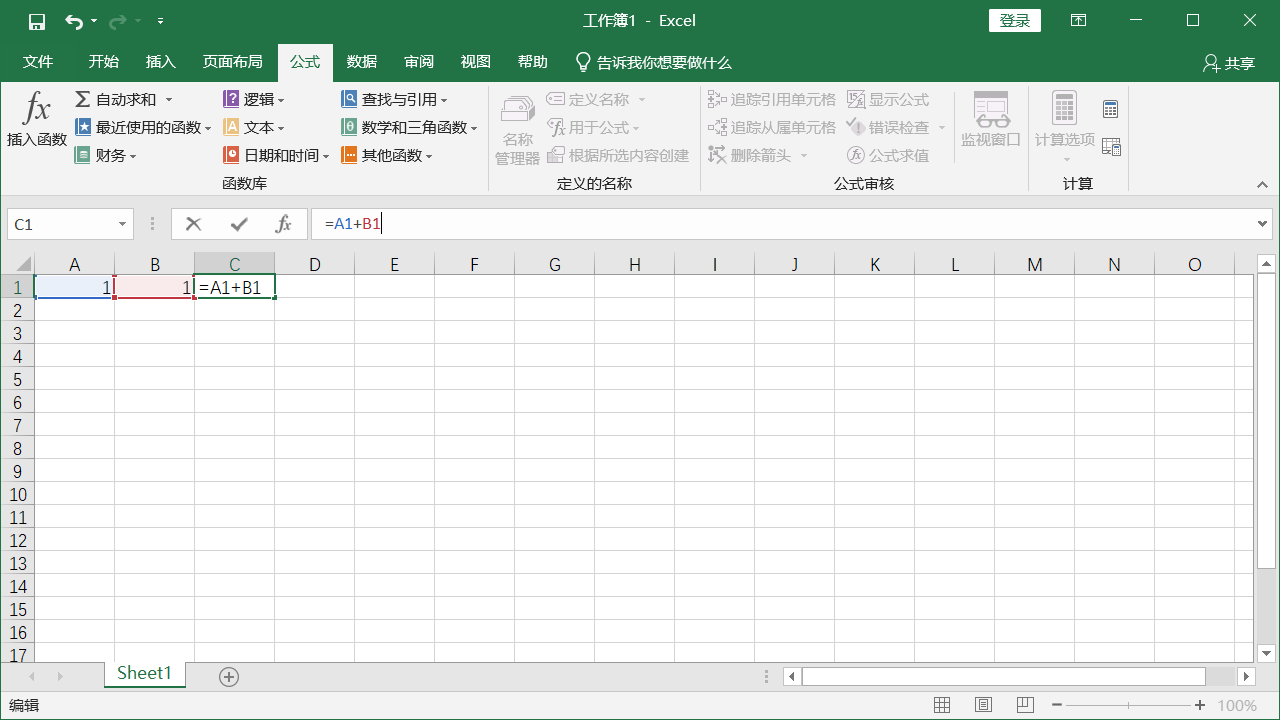This screenshot has height=720, width=1280.
Task: Cancel formula entry with the X icon
Action: coord(194,224)
